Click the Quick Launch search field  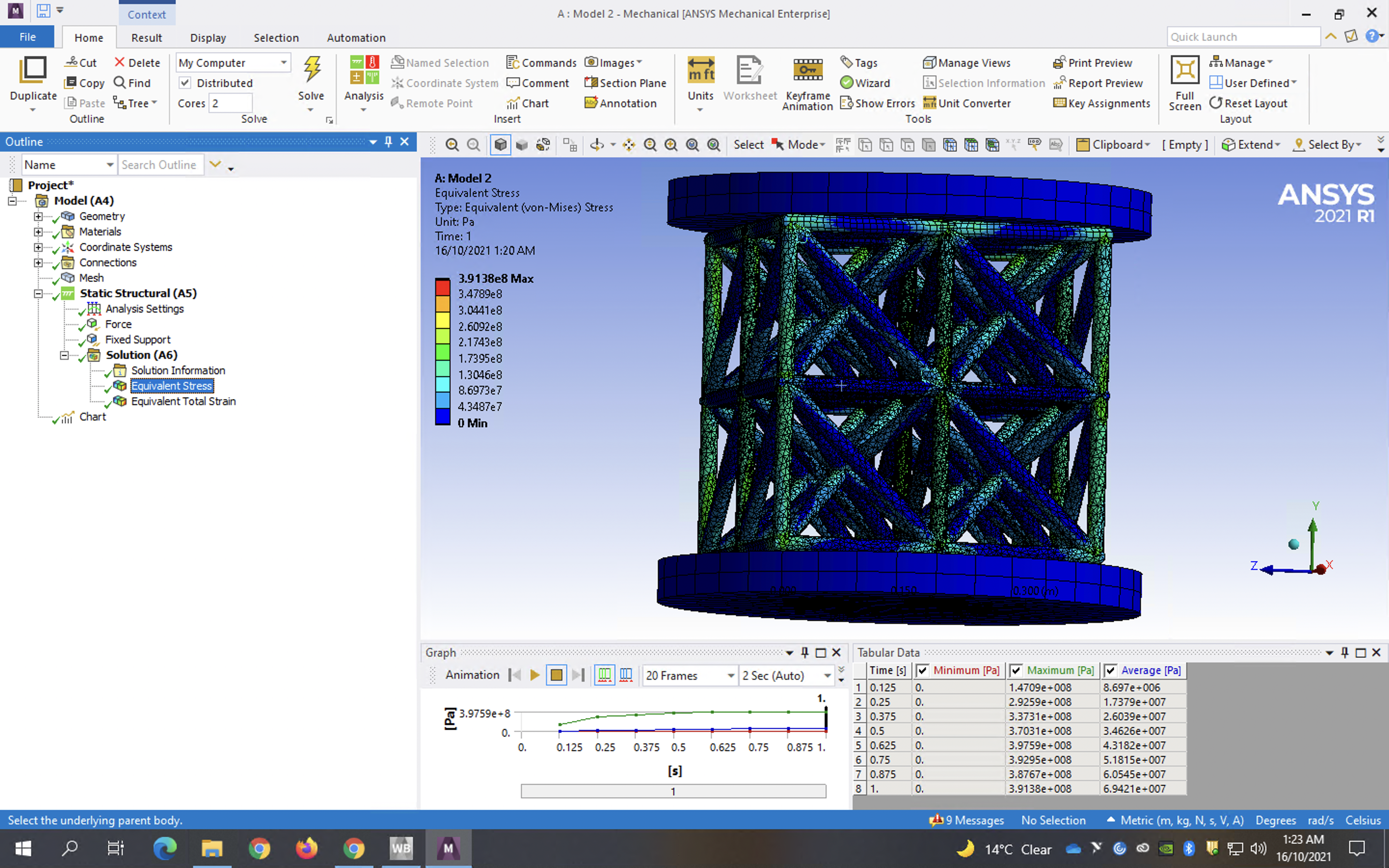[x=1243, y=37]
